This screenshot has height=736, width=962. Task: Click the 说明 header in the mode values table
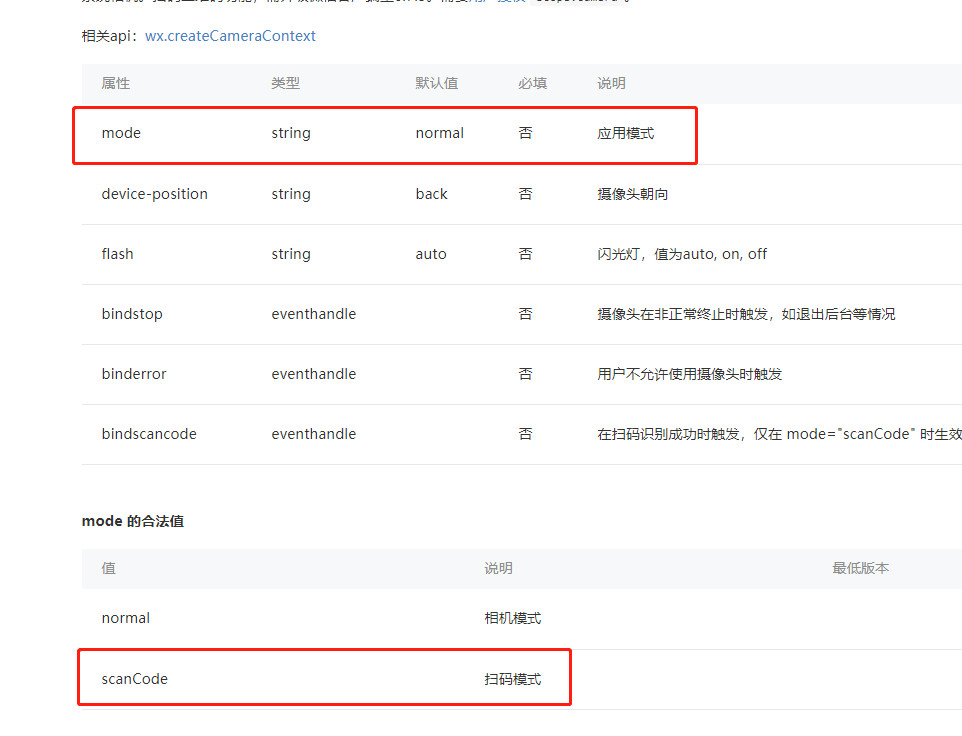coord(498,568)
